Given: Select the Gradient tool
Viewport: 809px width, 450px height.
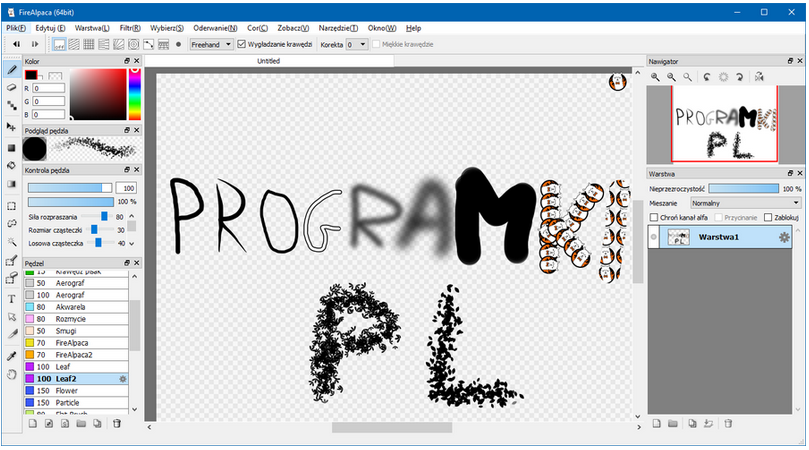Looking at the screenshot, I should 11,184.
